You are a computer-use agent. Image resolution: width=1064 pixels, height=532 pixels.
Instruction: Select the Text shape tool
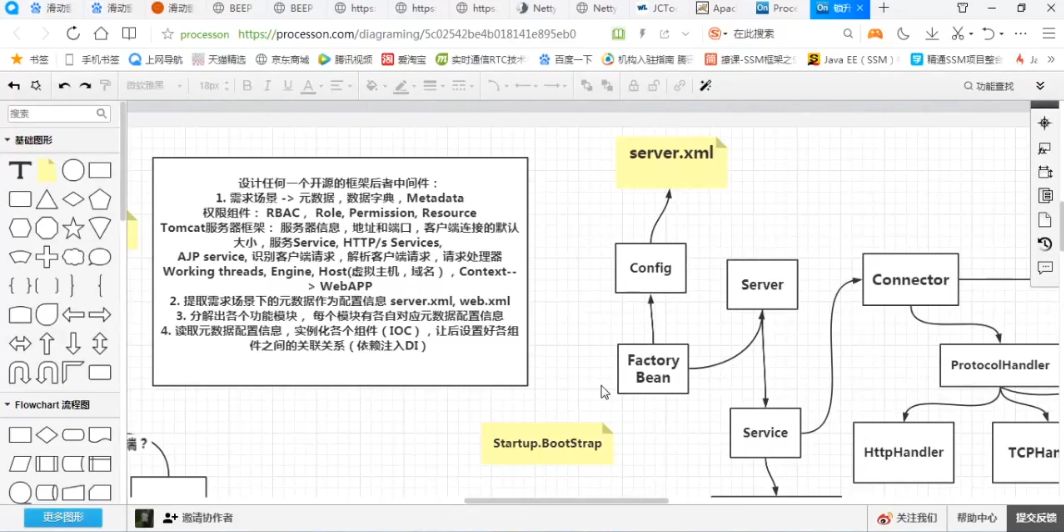(20, 170)
